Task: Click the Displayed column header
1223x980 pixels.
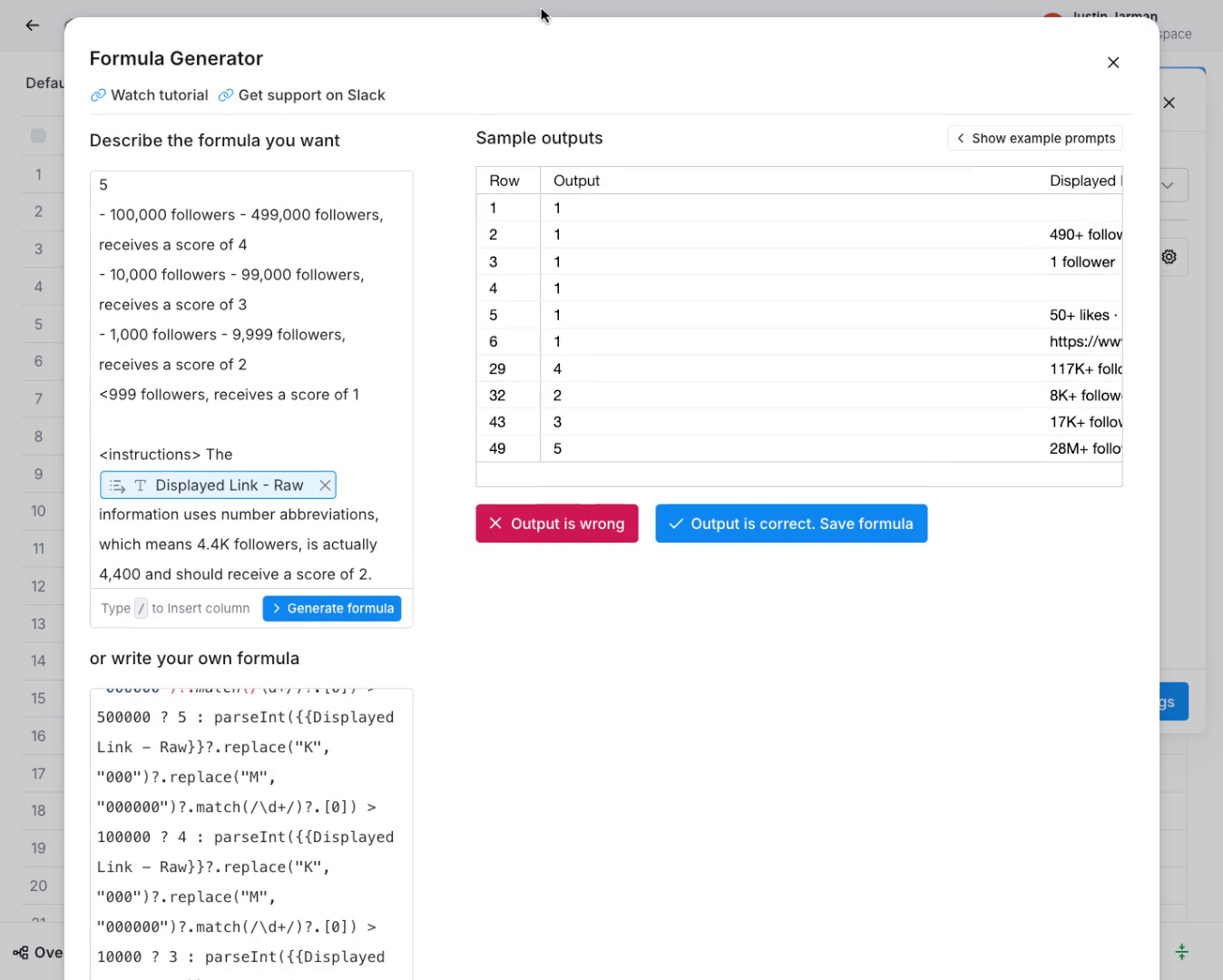Action: pos(1085,181)
